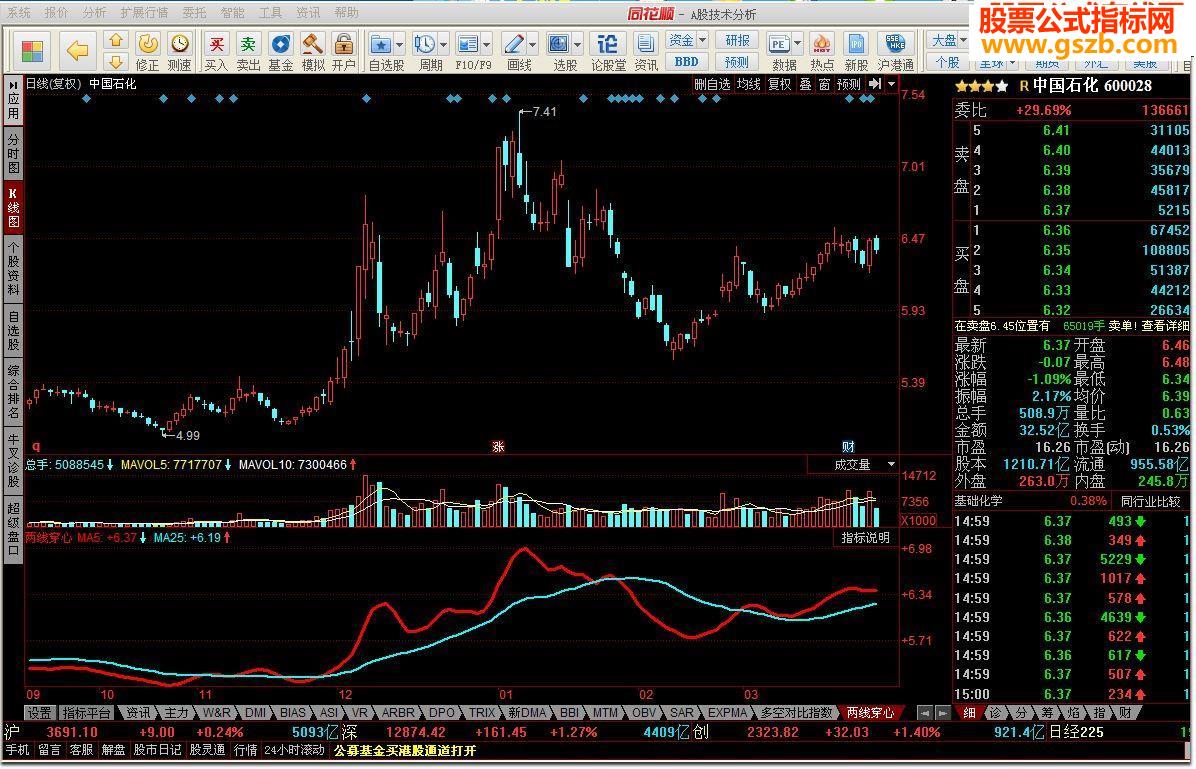
Task: Open the 资讯 news document icon
Action: point(645,44)
